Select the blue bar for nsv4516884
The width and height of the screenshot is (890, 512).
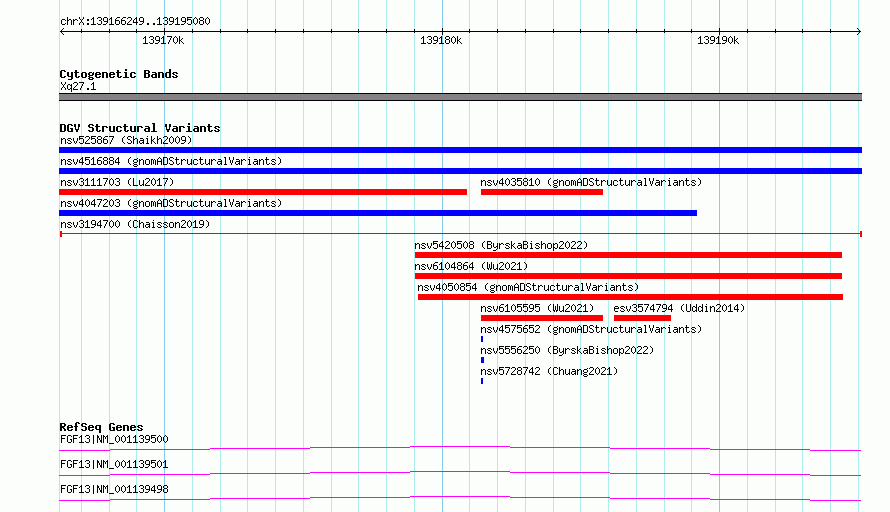[460, 171]
